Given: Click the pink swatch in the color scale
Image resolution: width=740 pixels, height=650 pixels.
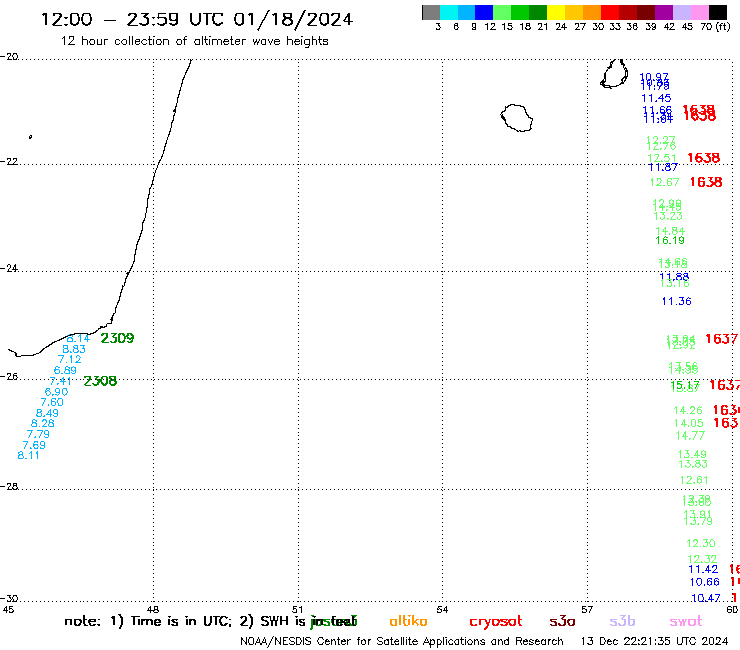Looking at the screenshot, I should coord(699,12).
